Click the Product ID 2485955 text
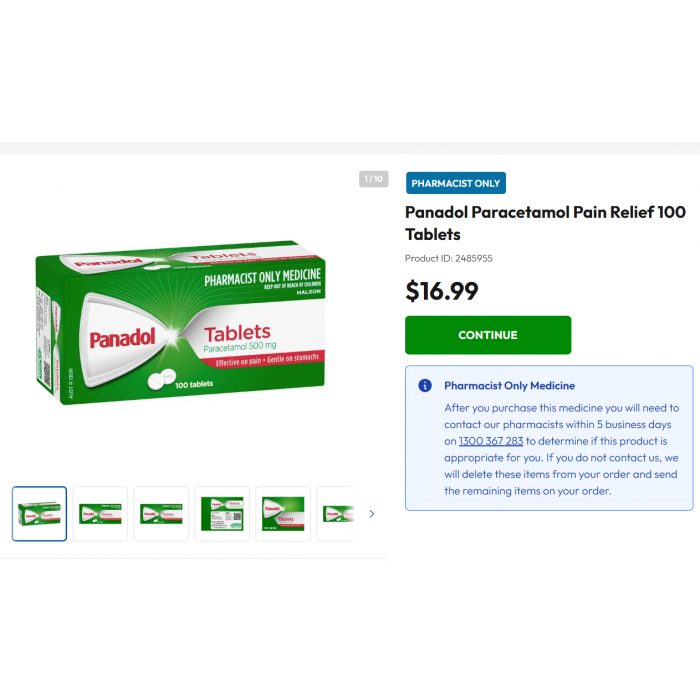Image resolution: width=700 pixels, height=700 pixels. [449, 258]
